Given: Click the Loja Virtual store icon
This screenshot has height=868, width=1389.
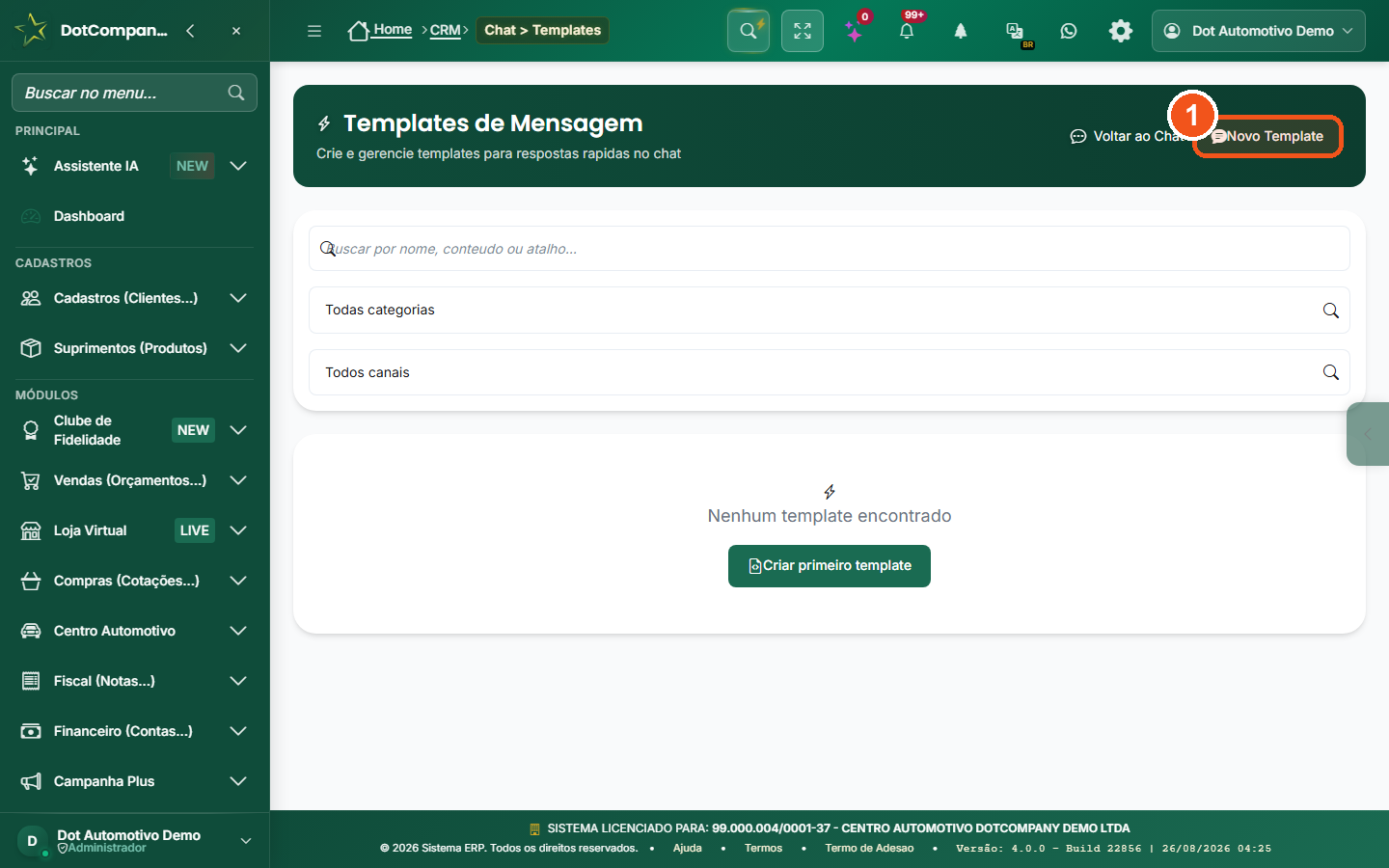Looking at the screenshot, I should click(x=31, y=530).
